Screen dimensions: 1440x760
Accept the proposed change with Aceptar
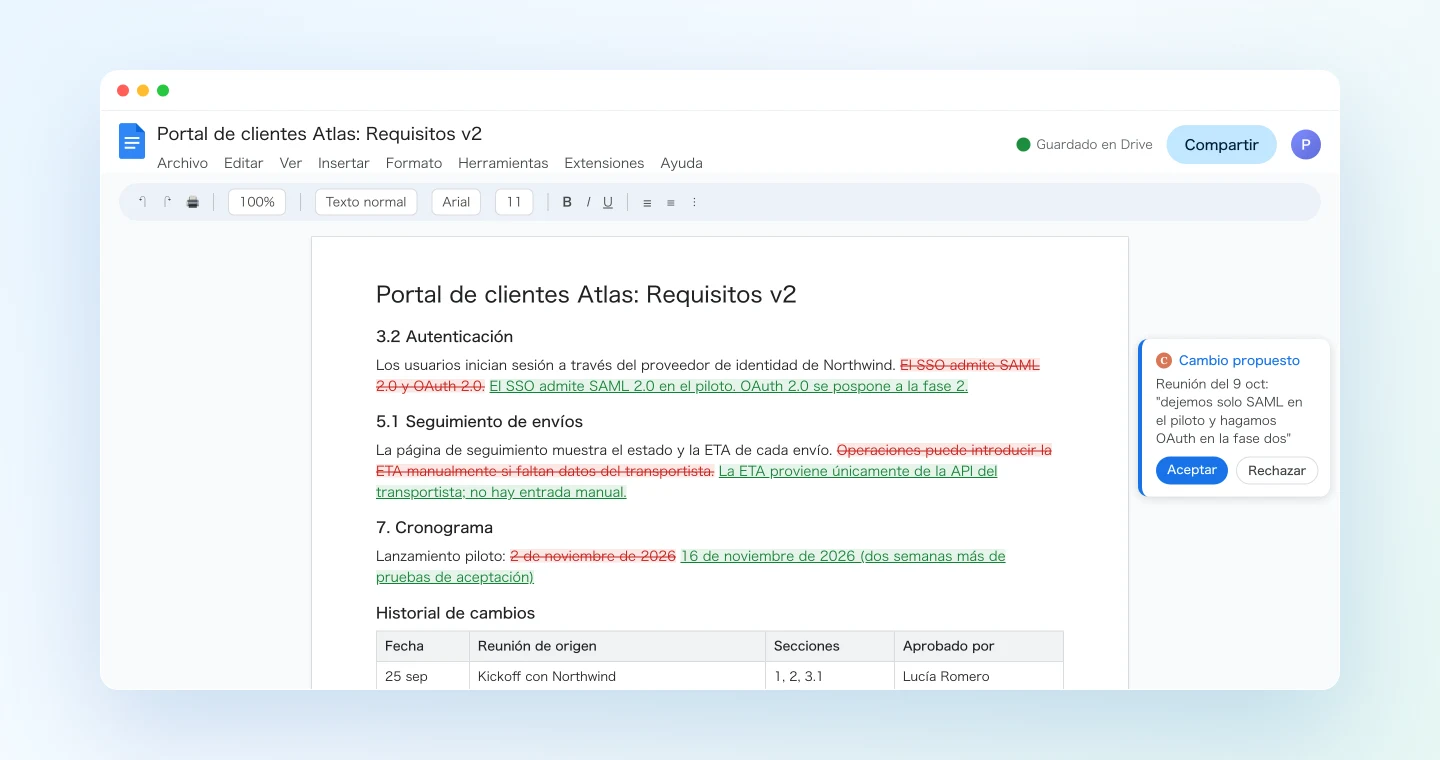click(x=1191, y=470)
